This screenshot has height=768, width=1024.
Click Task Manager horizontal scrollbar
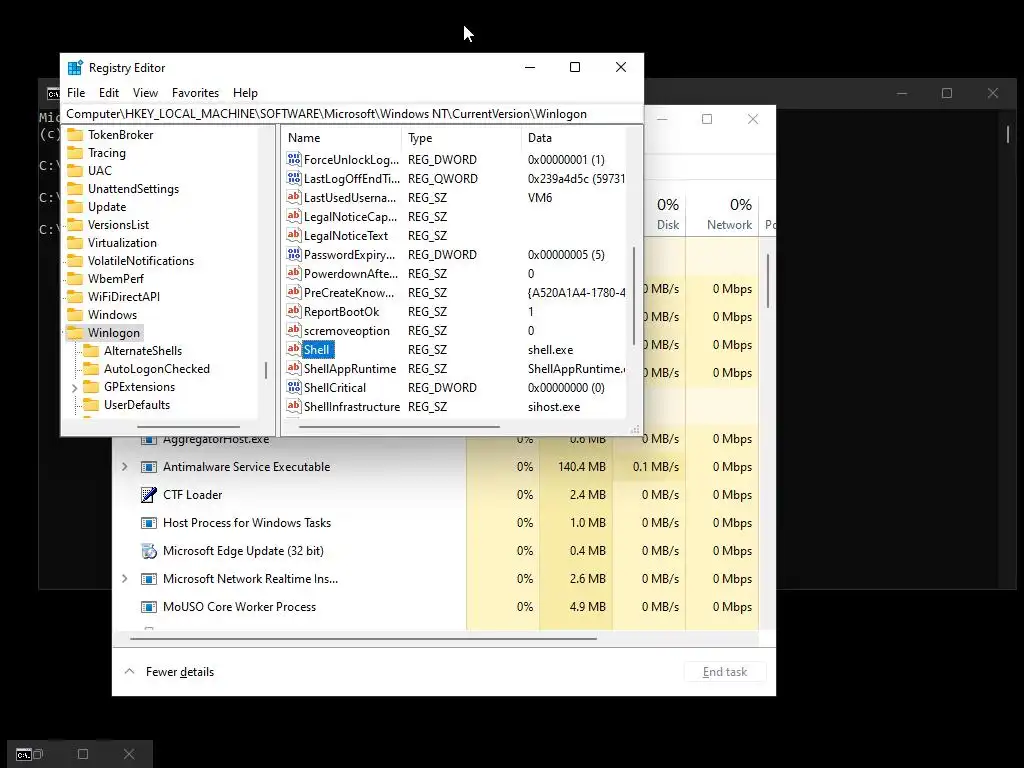click(x=363, y=639)
